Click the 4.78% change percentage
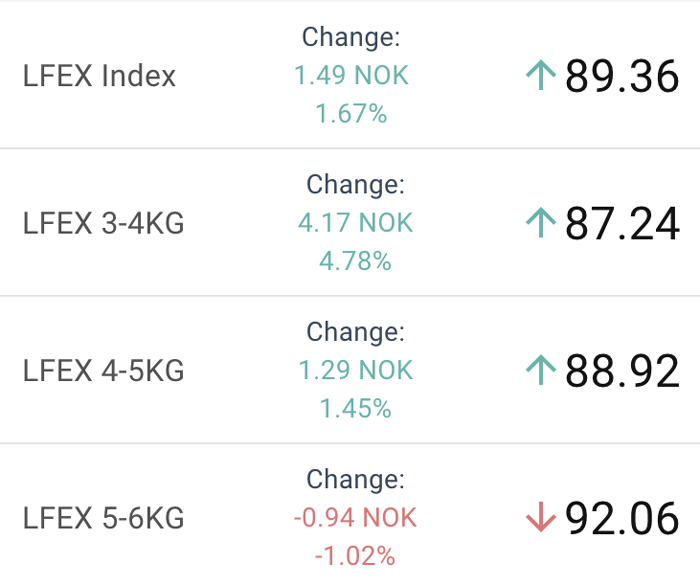Image resolution: width=700 pixels, height=585 pixels. (355, 261)
